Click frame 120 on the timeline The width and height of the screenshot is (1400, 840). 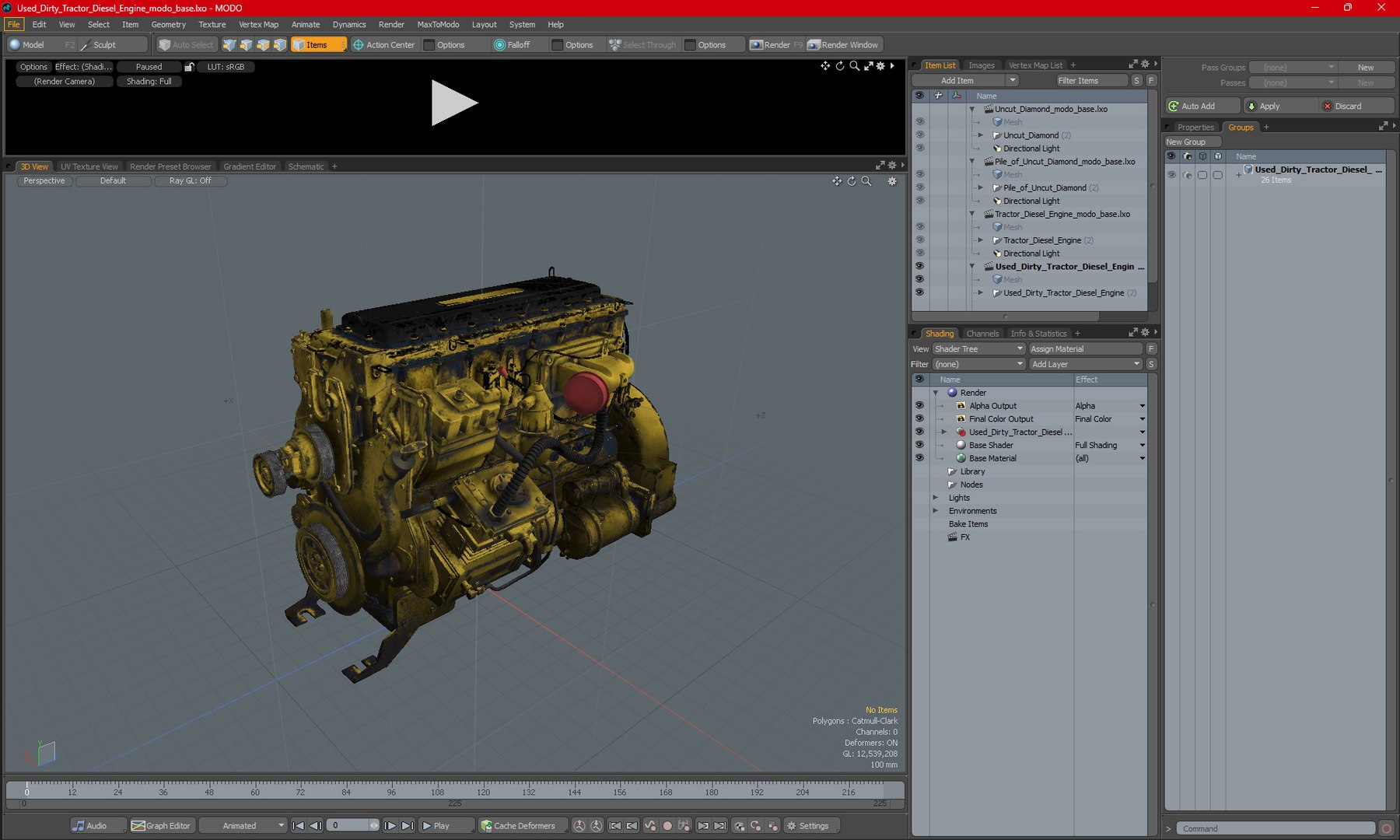[483, 792]
